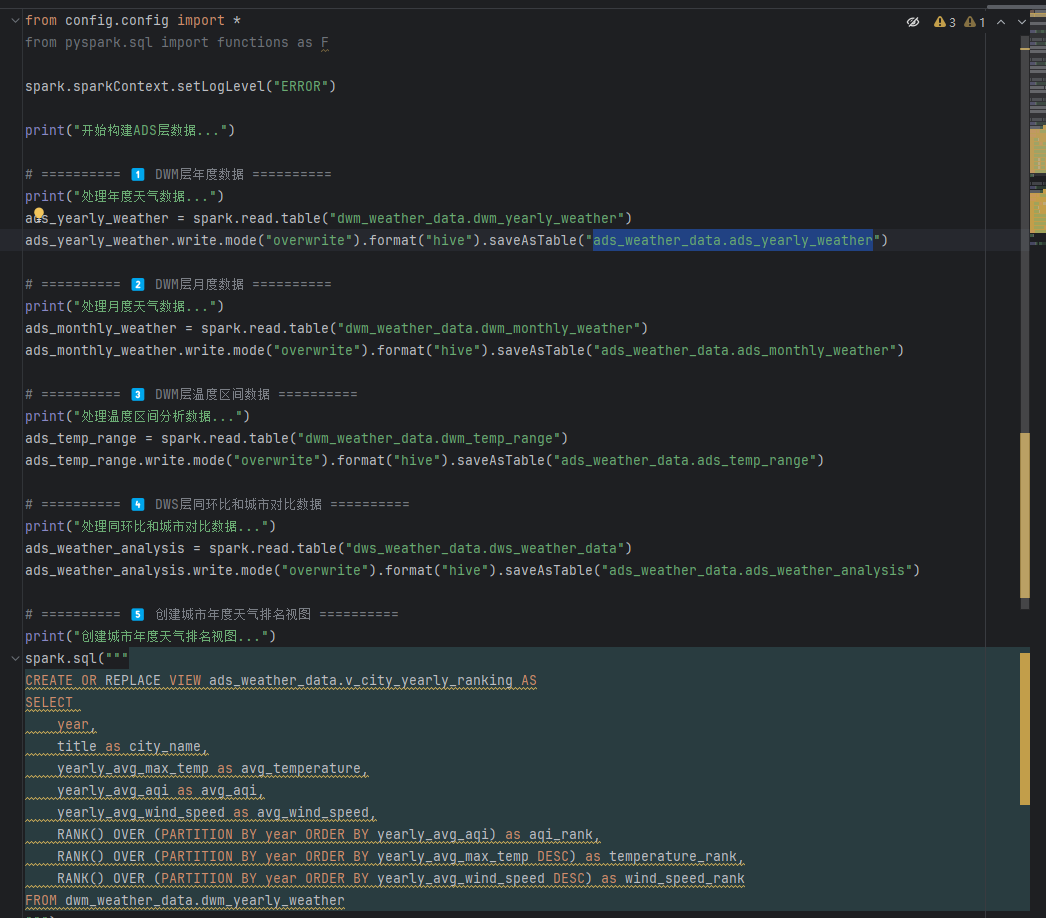Click the 'FROM dwm_weather_data.dwm_yearly_weather' line
This screenshot has height=918, width=1046.
click(x=185, y=901)
